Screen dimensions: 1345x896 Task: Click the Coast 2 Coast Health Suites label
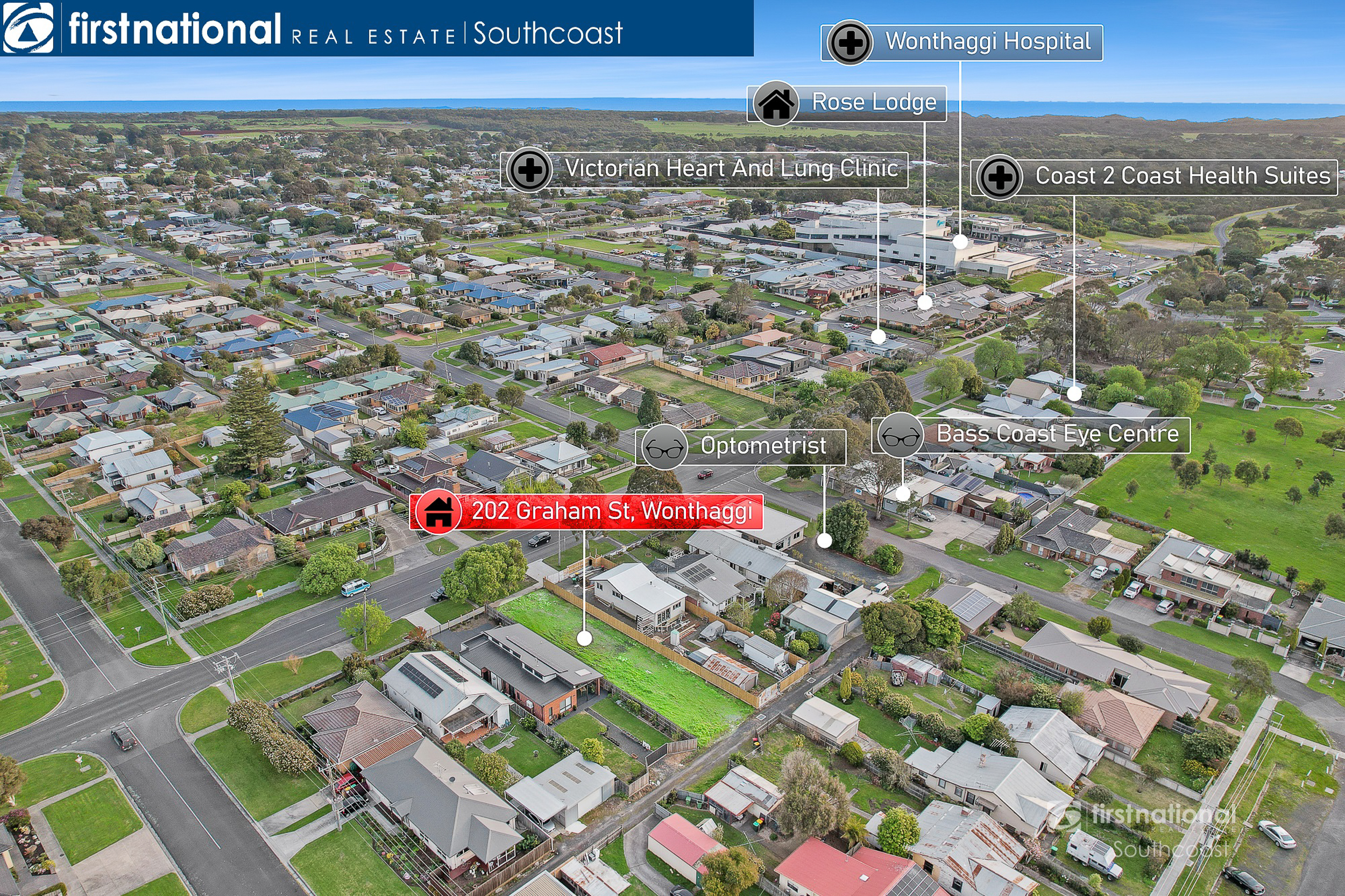click(x=1183, y=176)
